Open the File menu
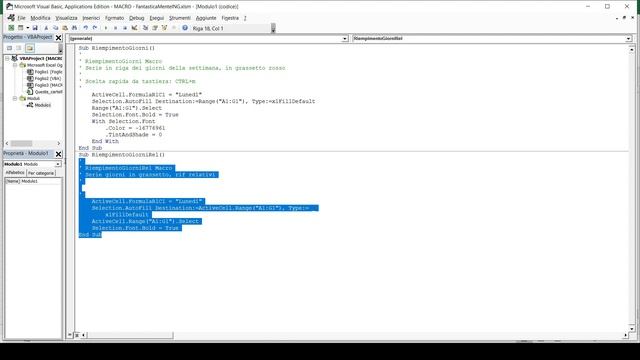Viewport: 640px width, 360px height. point(21,18)
